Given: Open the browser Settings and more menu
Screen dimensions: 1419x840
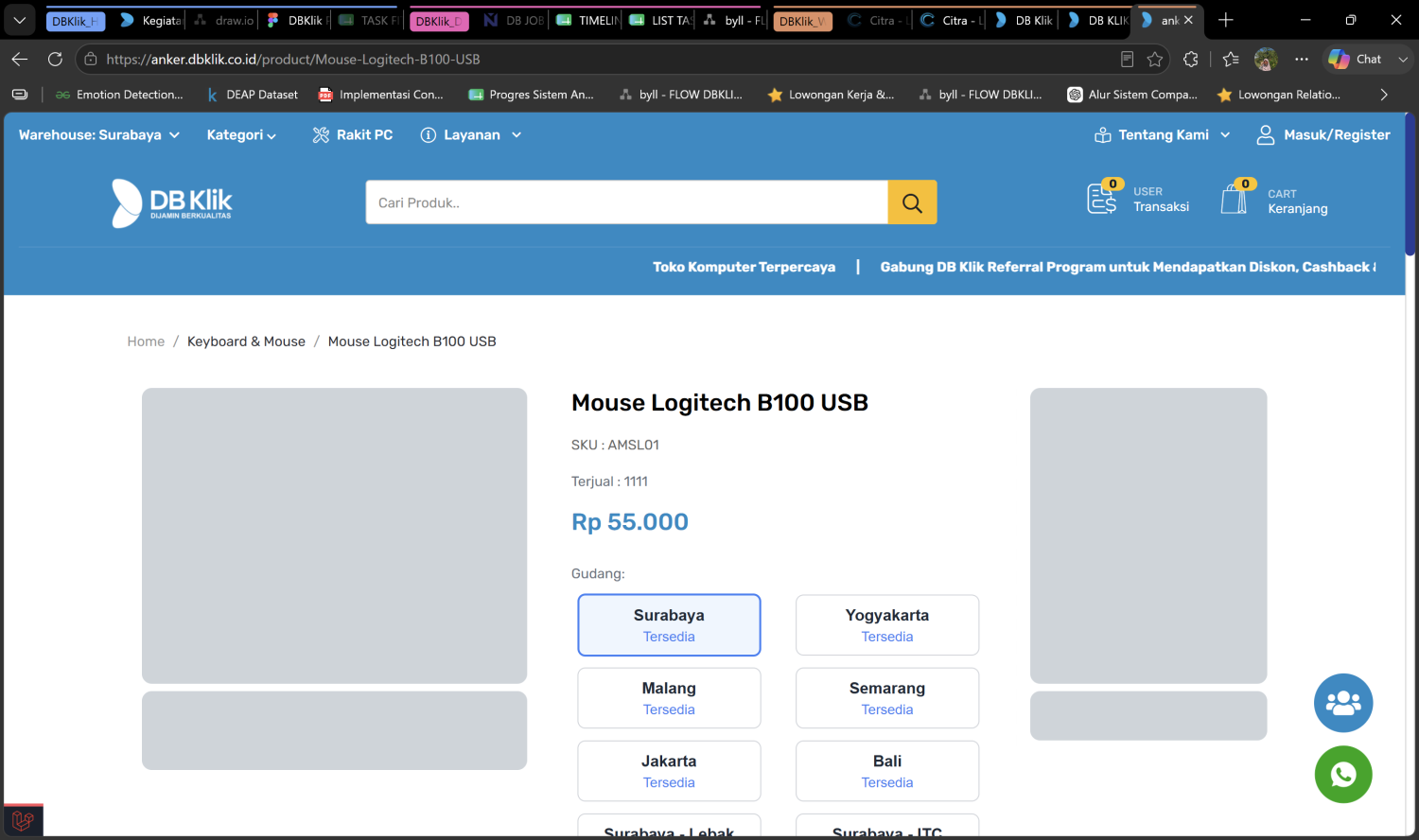Looking at the screenshot, I should coord(1302,59).
